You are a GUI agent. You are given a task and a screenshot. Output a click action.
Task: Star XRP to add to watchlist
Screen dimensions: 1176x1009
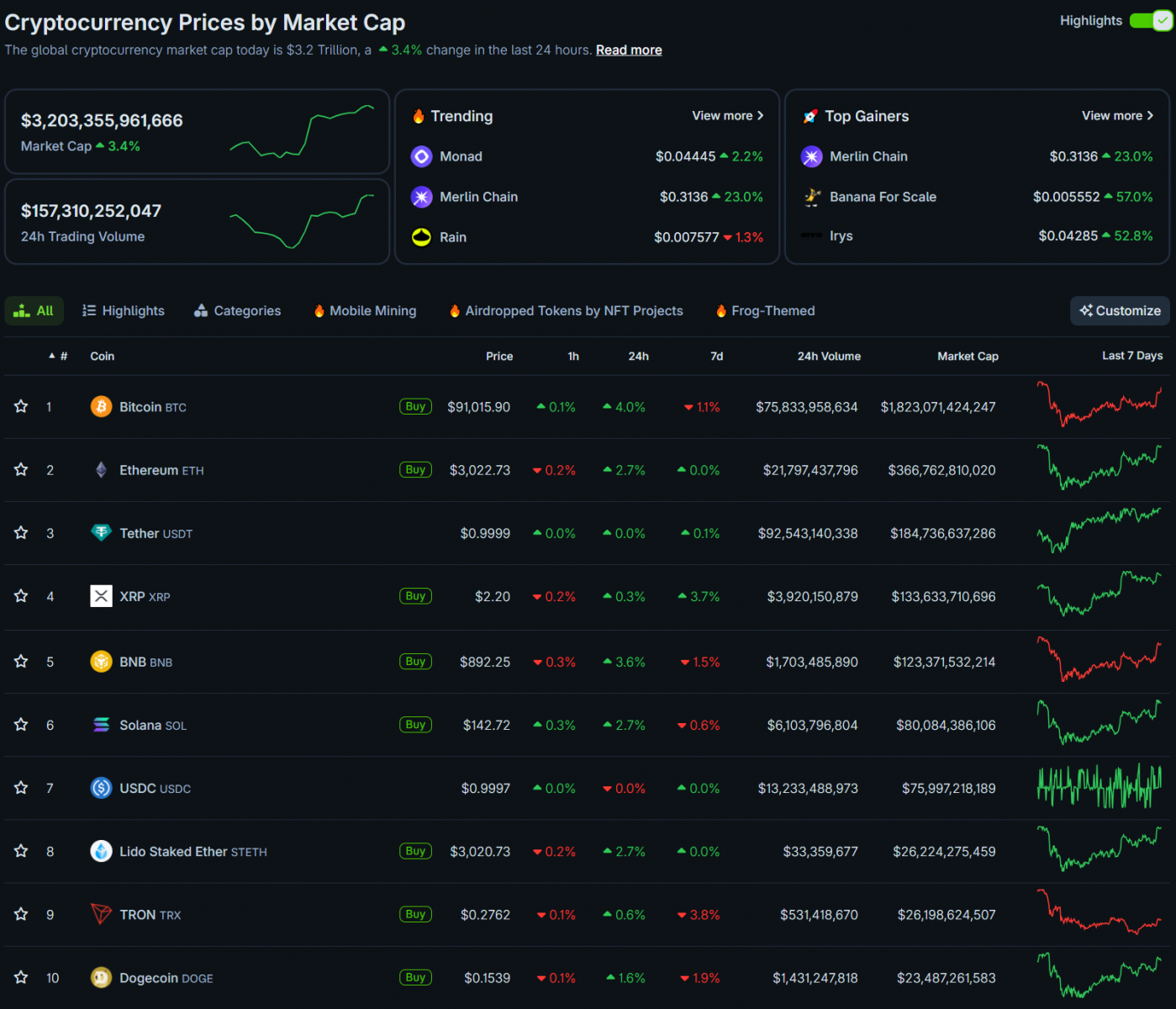click(21, 596)
